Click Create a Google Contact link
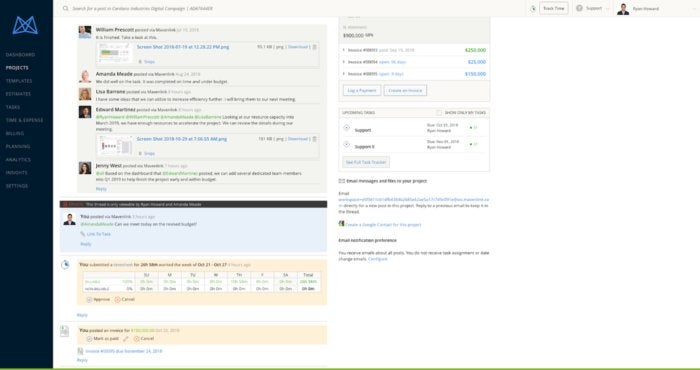 click(x=383, y=225)
